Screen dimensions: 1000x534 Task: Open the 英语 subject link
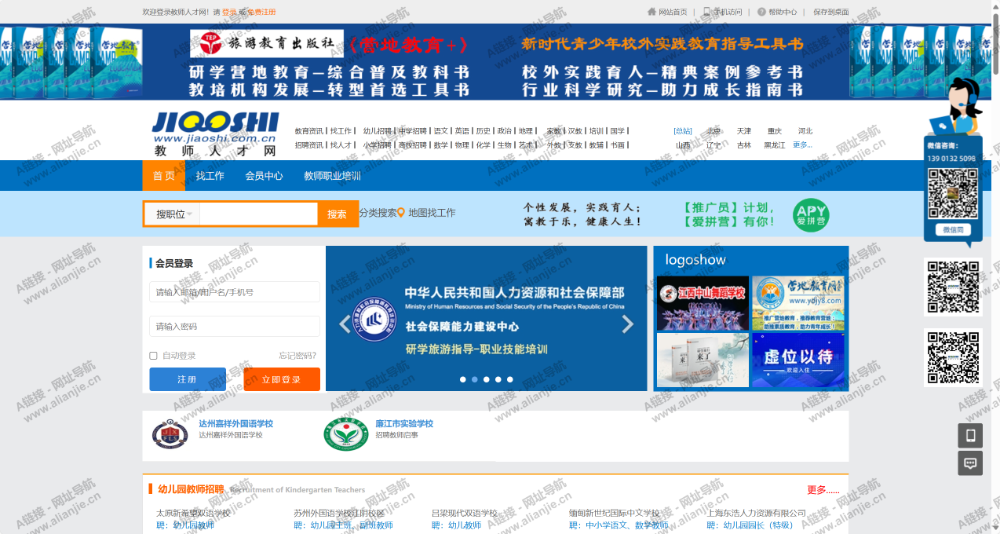pos(462,131)
